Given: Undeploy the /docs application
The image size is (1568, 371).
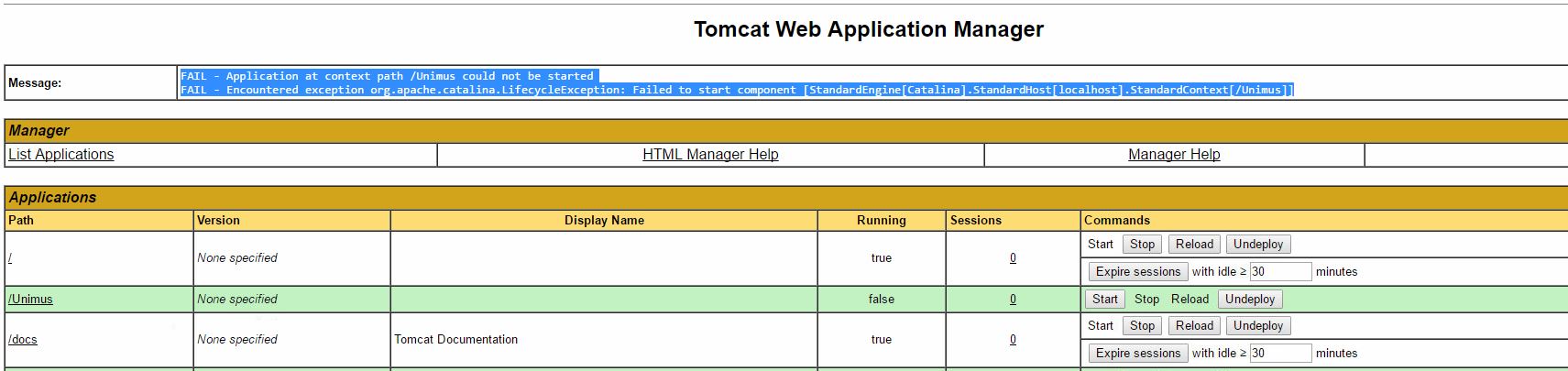Looking at the screenshot, I should pyautogui.click(x=1258, y=326).
